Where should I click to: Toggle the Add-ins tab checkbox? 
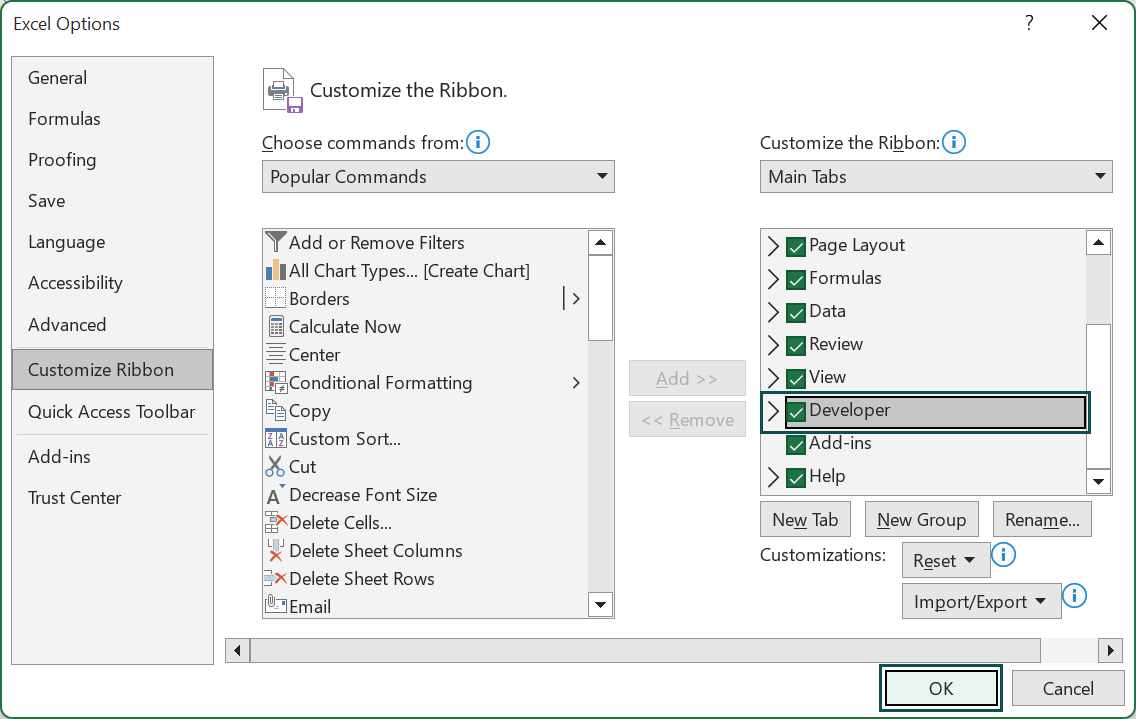pos(795,443)
